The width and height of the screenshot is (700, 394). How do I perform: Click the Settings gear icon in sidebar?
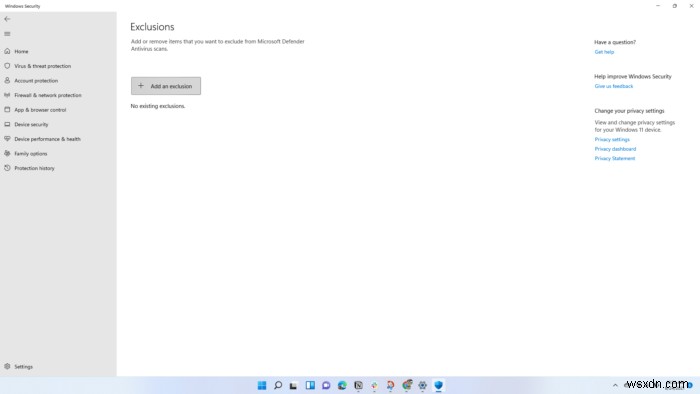[x=7, y=366]
